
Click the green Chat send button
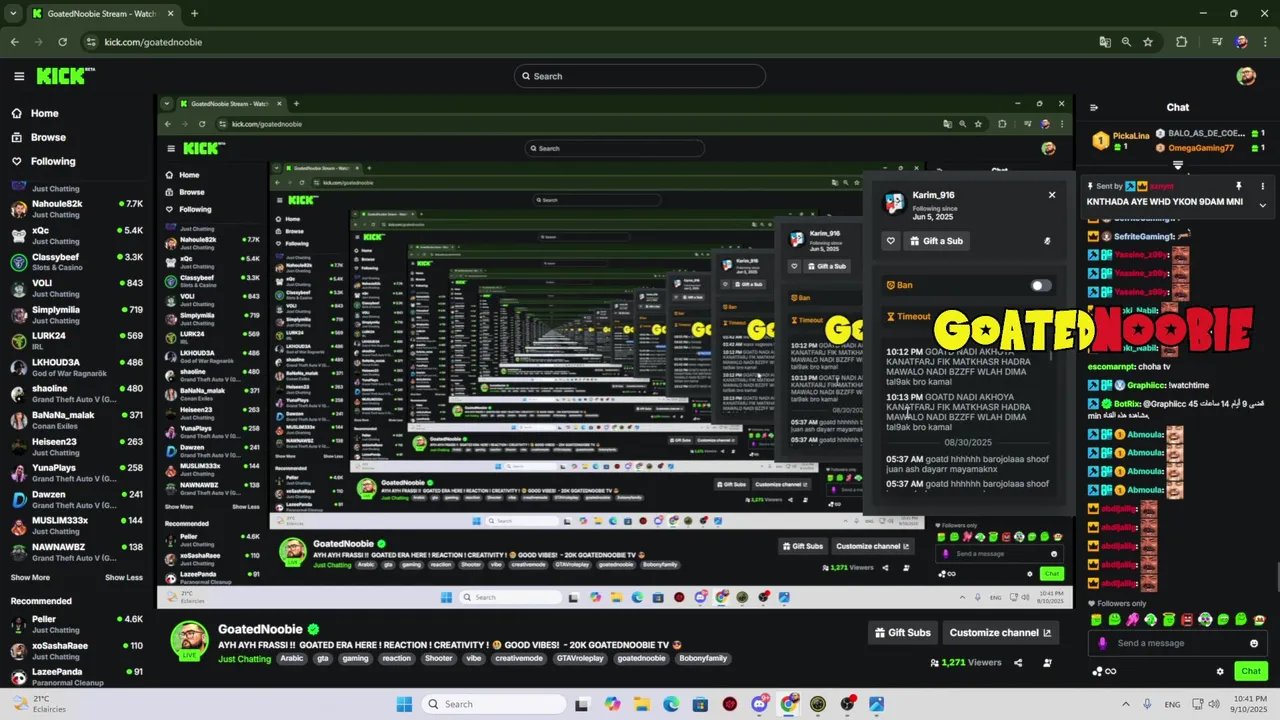[x=1251, y=671]
